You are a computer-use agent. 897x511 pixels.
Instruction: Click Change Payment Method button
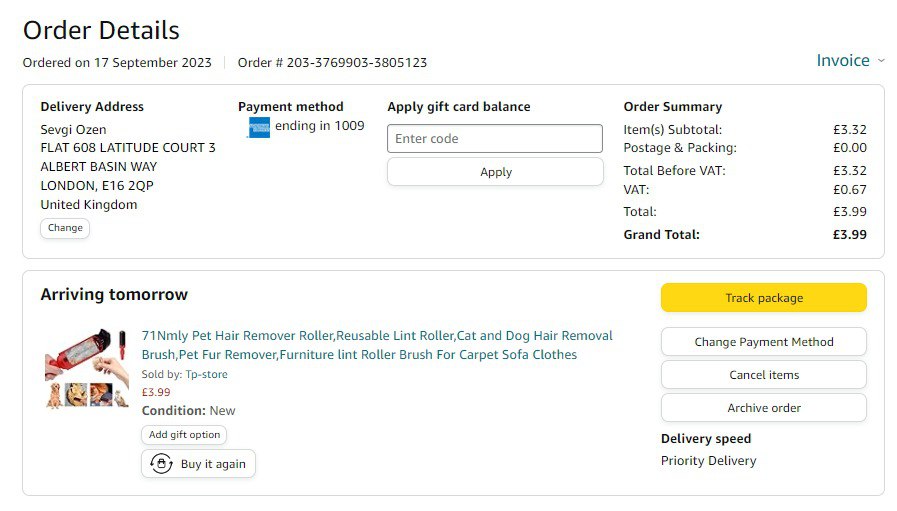click(763, 342)
